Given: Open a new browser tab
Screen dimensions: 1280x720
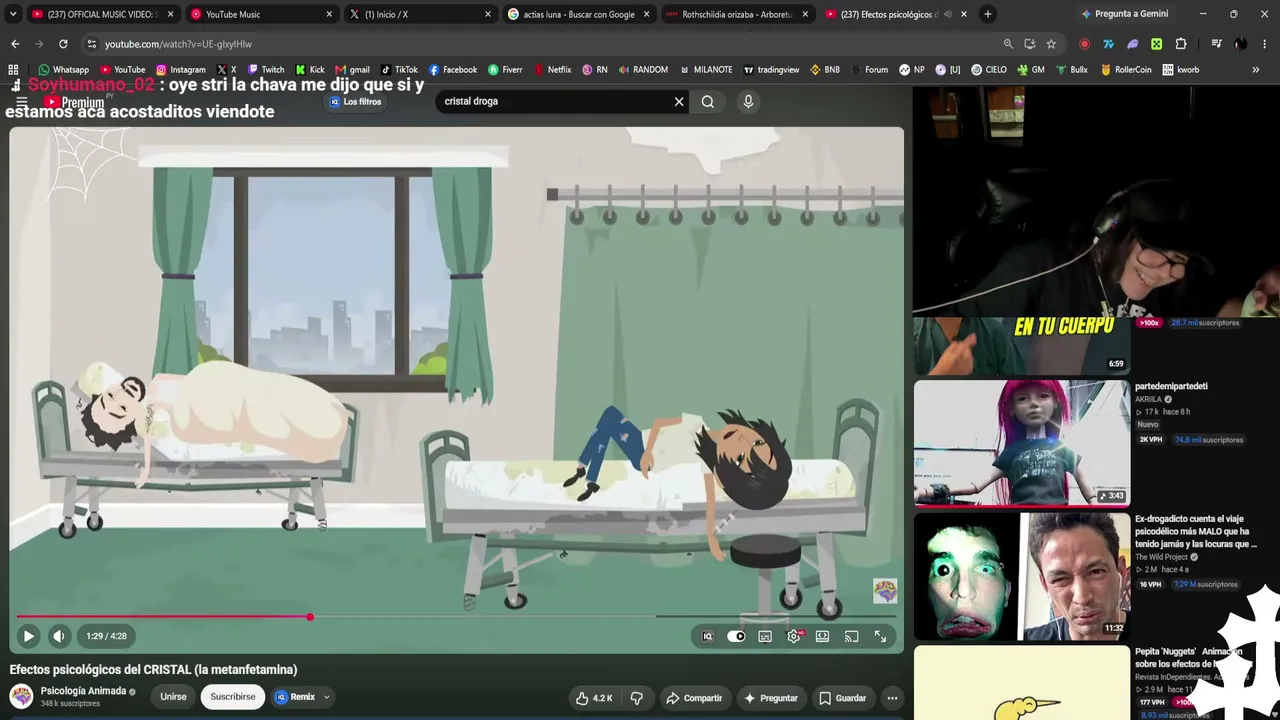Looking at the screenshot, I should tap(988, 14).
